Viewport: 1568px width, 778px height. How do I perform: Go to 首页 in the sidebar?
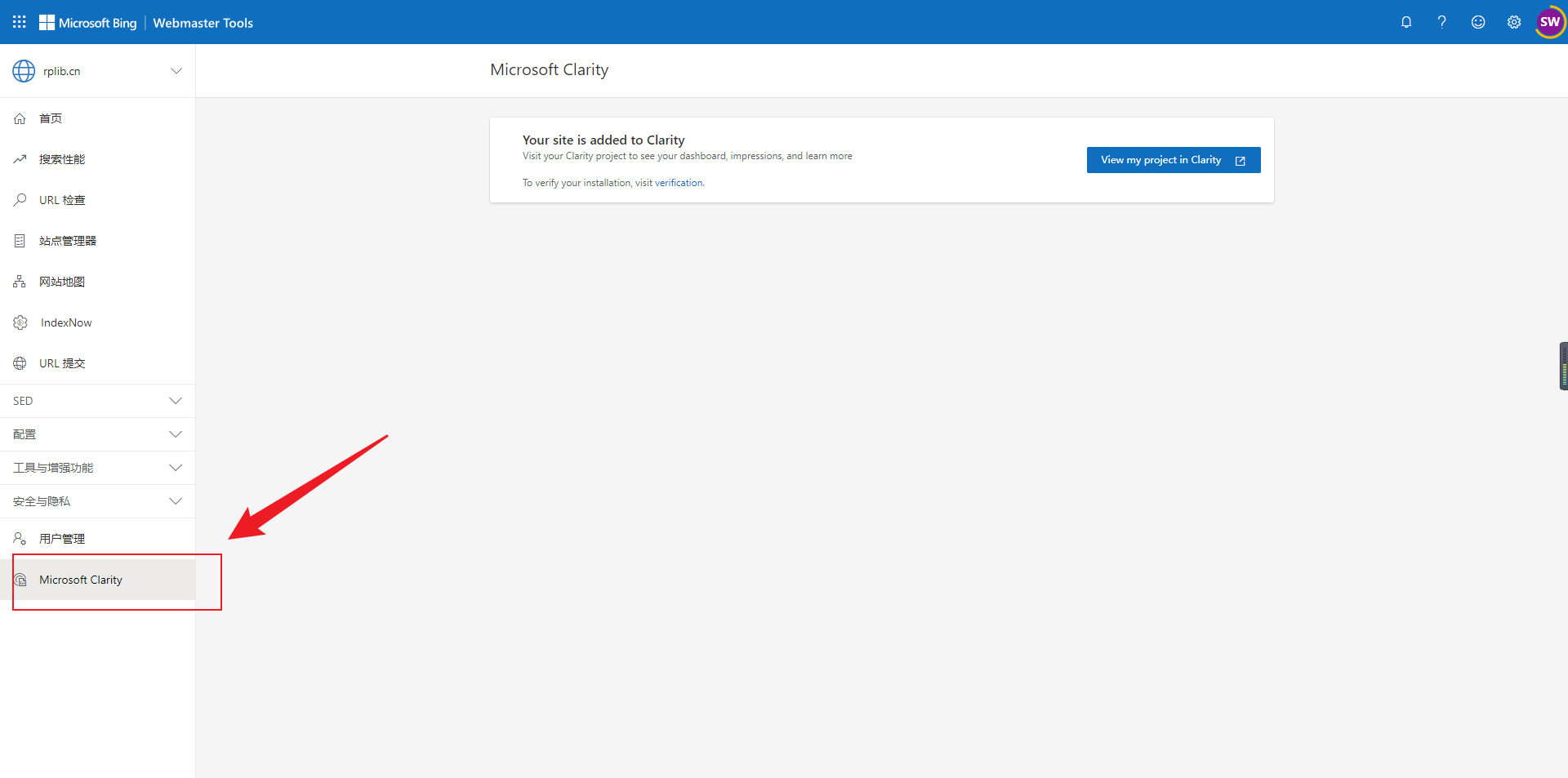[51, 118]
